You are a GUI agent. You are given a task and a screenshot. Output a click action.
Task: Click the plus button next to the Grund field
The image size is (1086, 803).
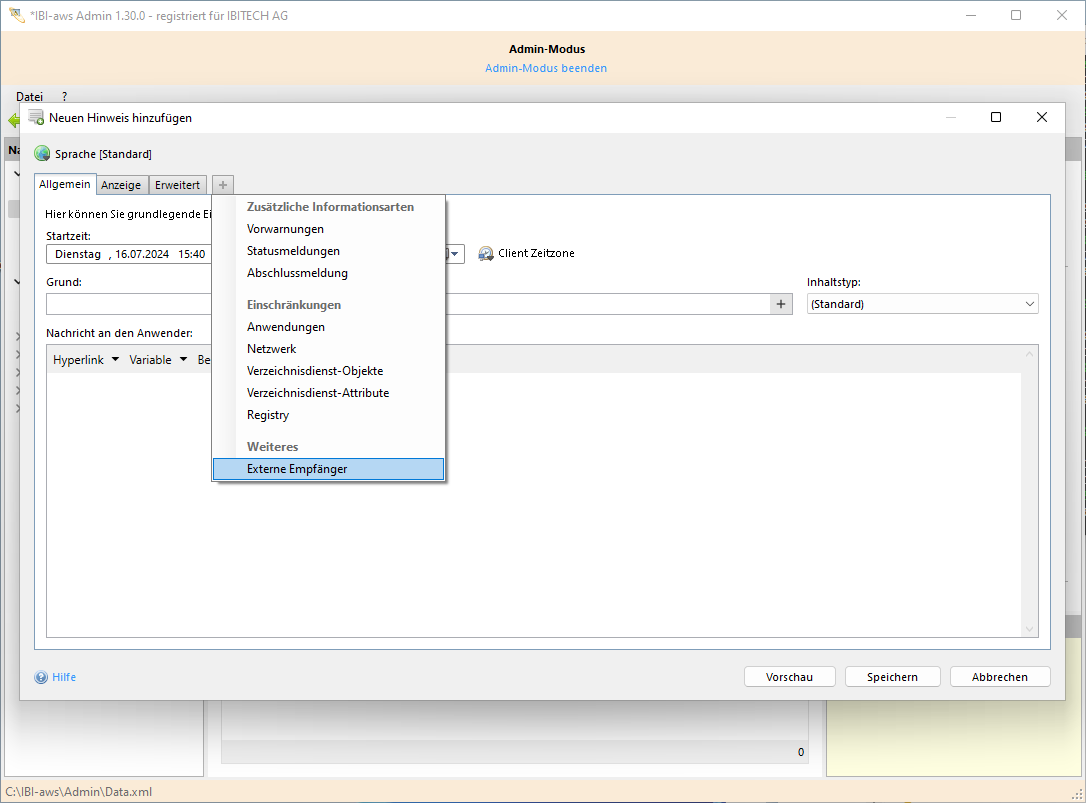click(781, 304)
